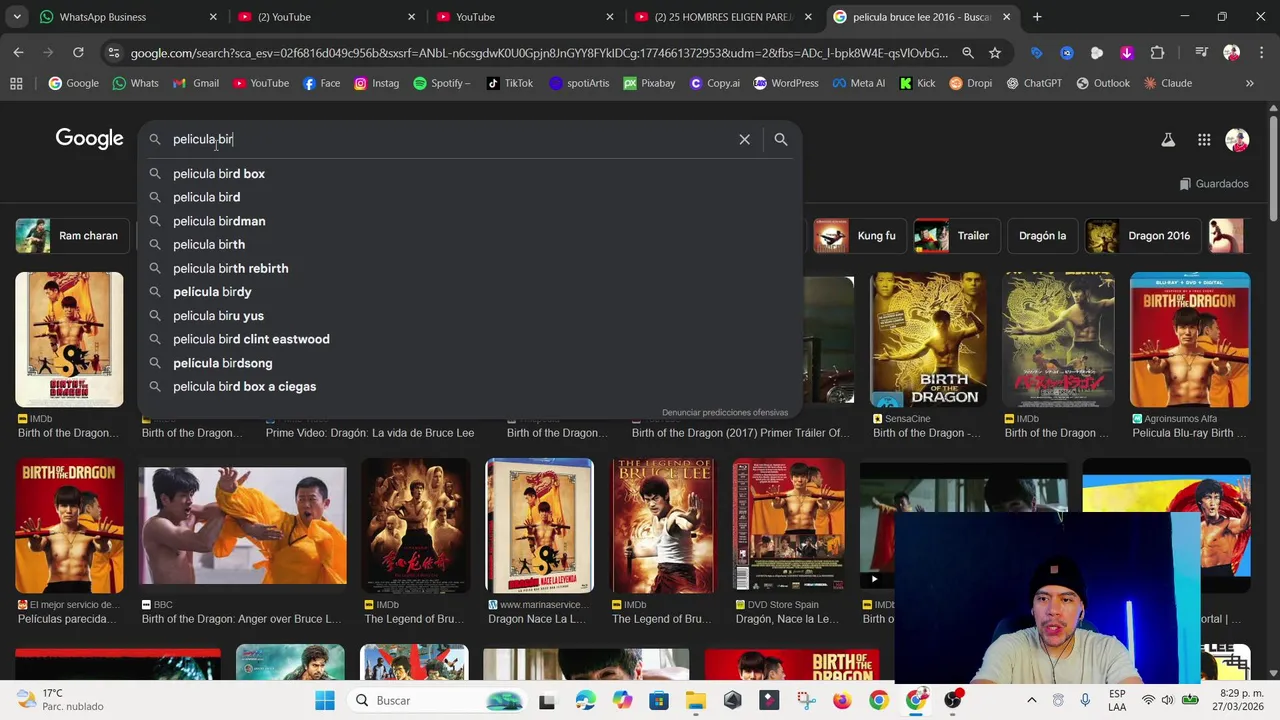The height and width of the screenshot is (720, 1280).
Task: Open the Pixabay bookmark
Action: point(649,83)
